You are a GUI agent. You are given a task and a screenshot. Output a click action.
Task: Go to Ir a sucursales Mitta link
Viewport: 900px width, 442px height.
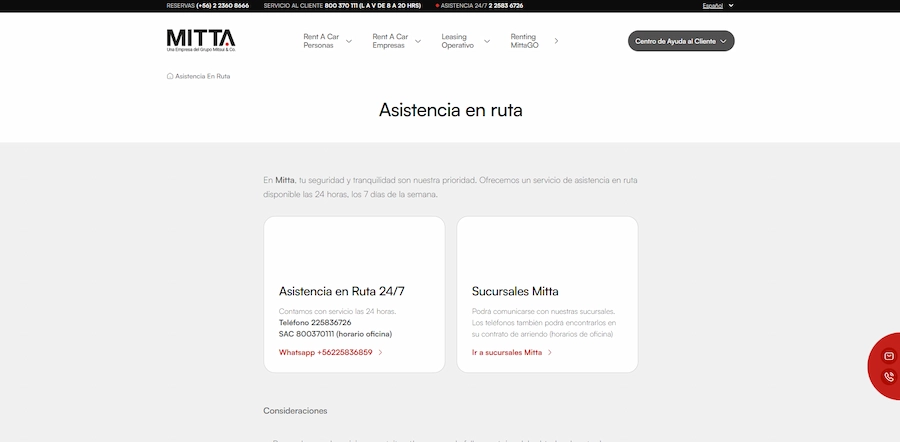coord(507,352)
